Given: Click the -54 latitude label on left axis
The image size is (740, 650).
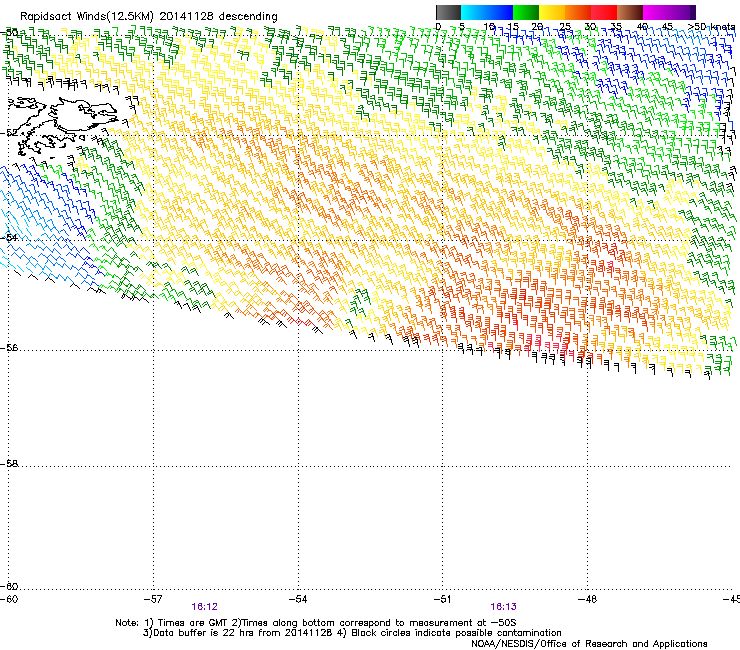Looking at the screenshot, I should click(9, 237).
